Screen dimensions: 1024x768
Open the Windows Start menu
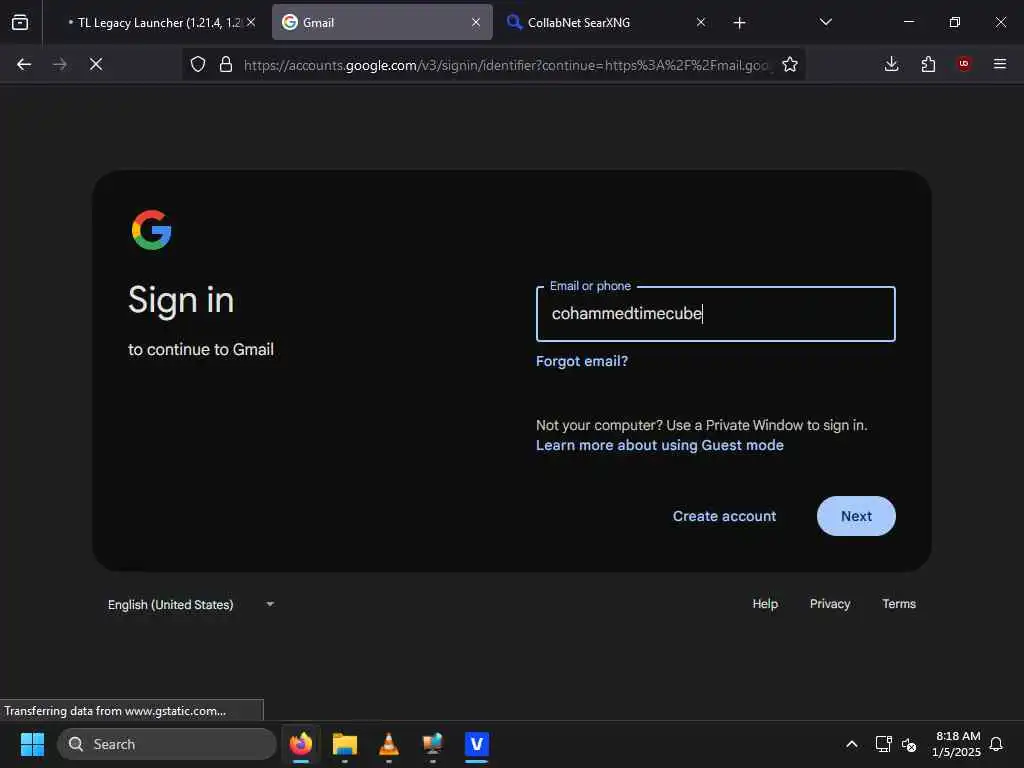click(32, 744)
